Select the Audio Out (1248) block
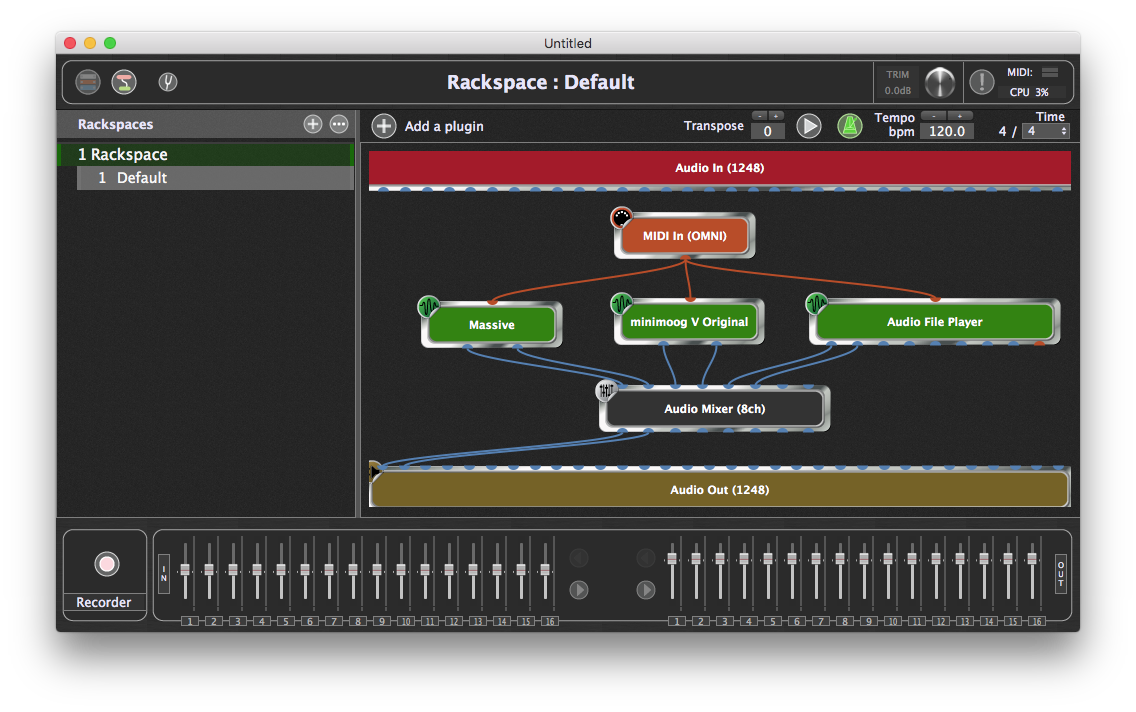The width and height of the screenshot is (1136, 712). click(x=719, y=490)
